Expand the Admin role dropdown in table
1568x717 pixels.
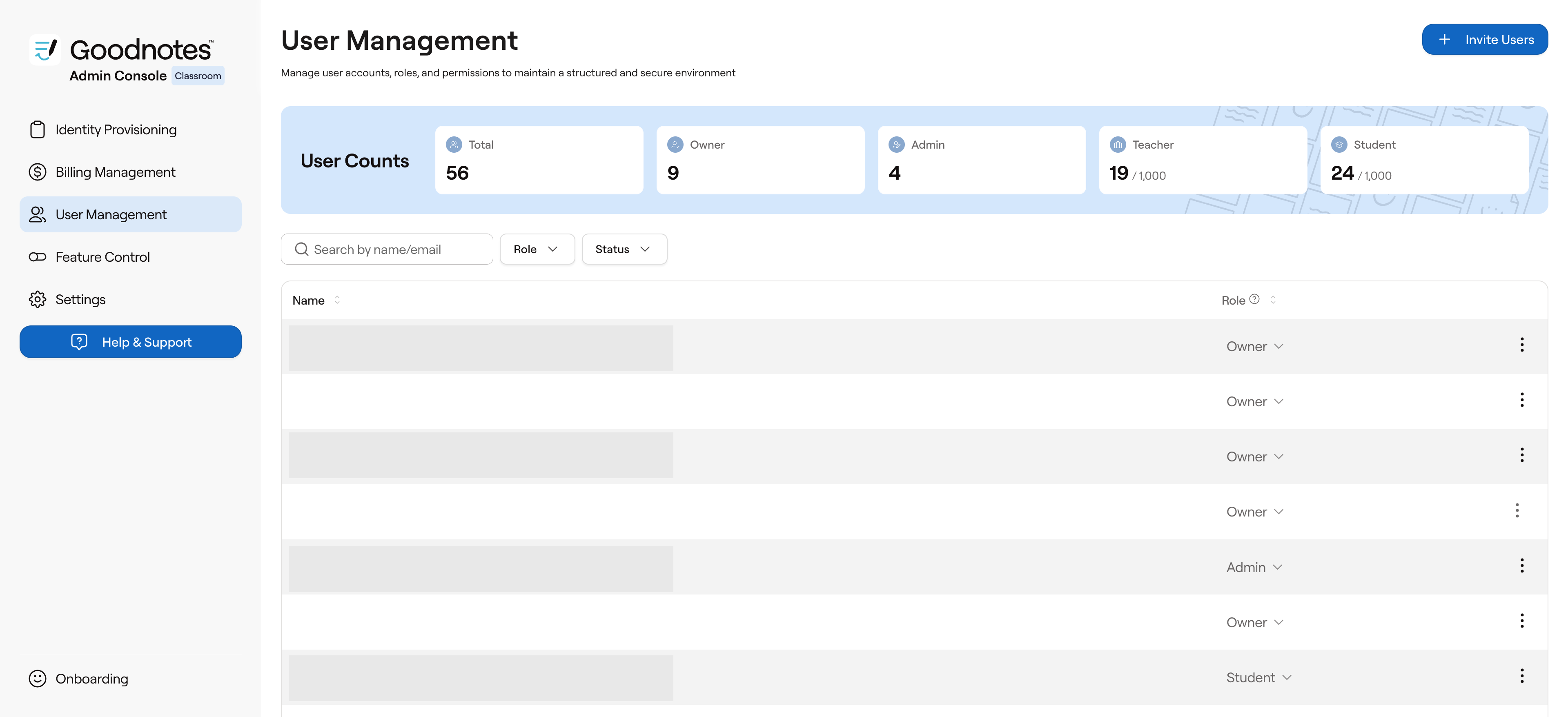click(1254, 567)
